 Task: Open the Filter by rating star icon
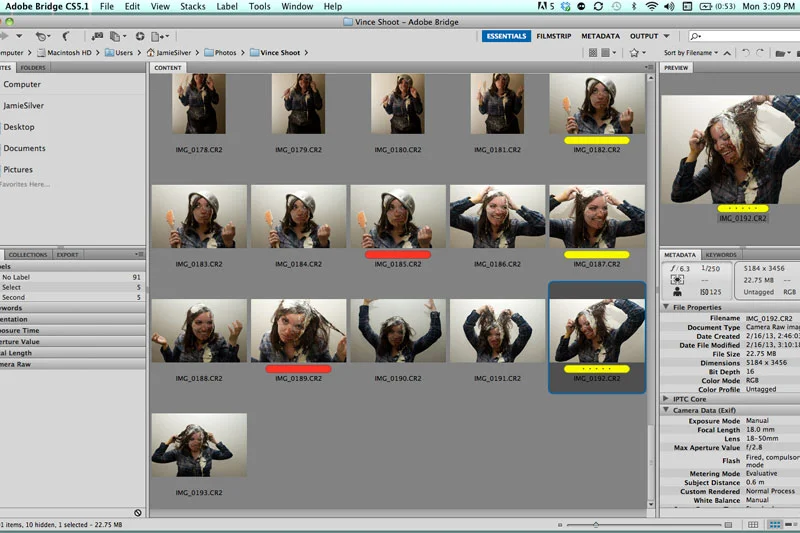pyautogui.click(x=637, y=53)
